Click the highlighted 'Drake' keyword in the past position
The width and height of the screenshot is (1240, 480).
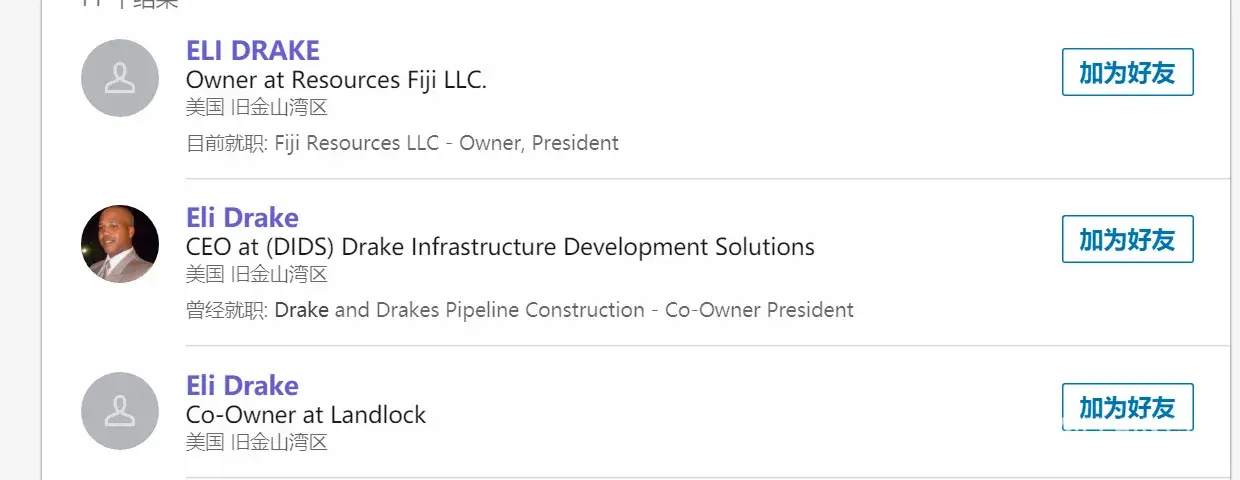coord(302,310)
